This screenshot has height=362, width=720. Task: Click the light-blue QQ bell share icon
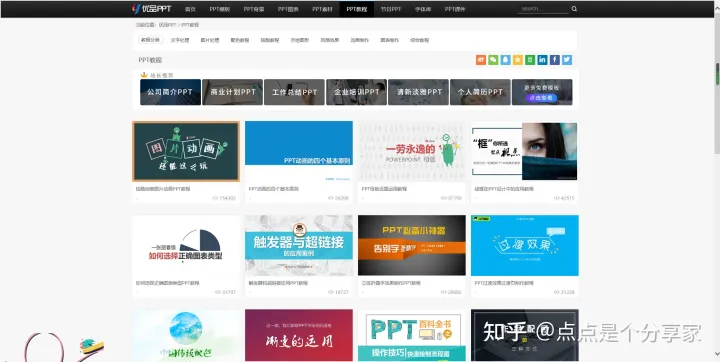coord(506,60)
